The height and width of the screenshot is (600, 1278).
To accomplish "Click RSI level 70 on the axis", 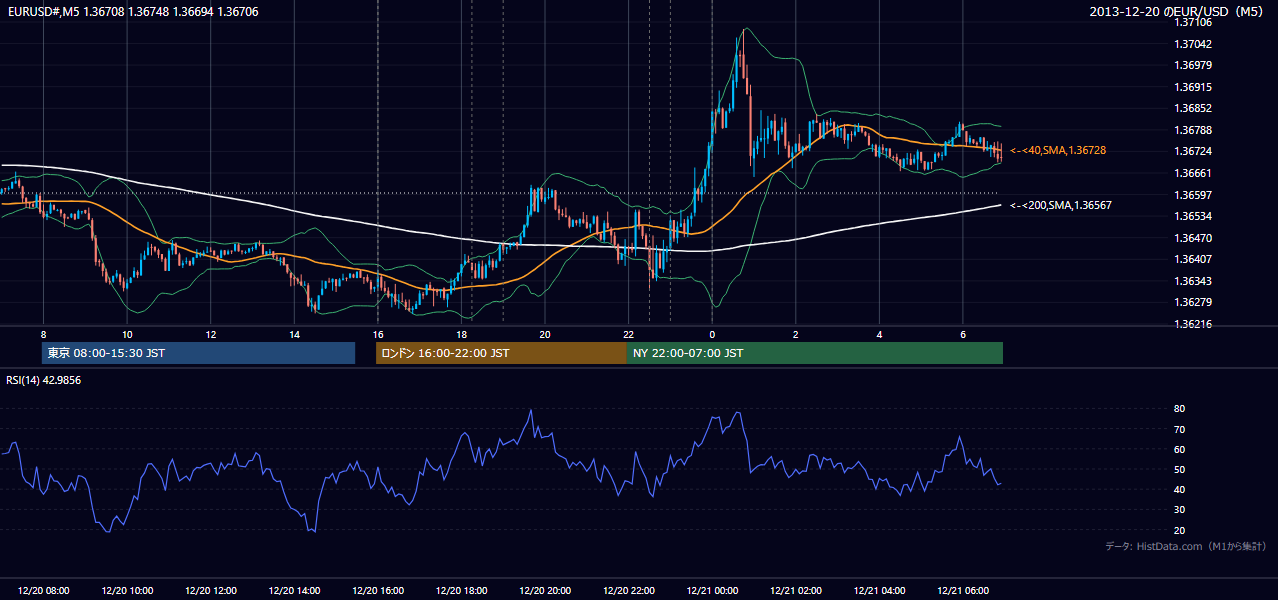I will [x=1180, y=429].
